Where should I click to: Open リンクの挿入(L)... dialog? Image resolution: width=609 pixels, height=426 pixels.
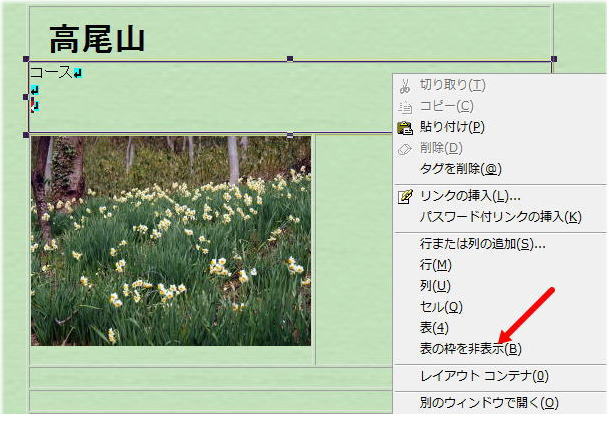pyautogui.click(x=470, y=196)
